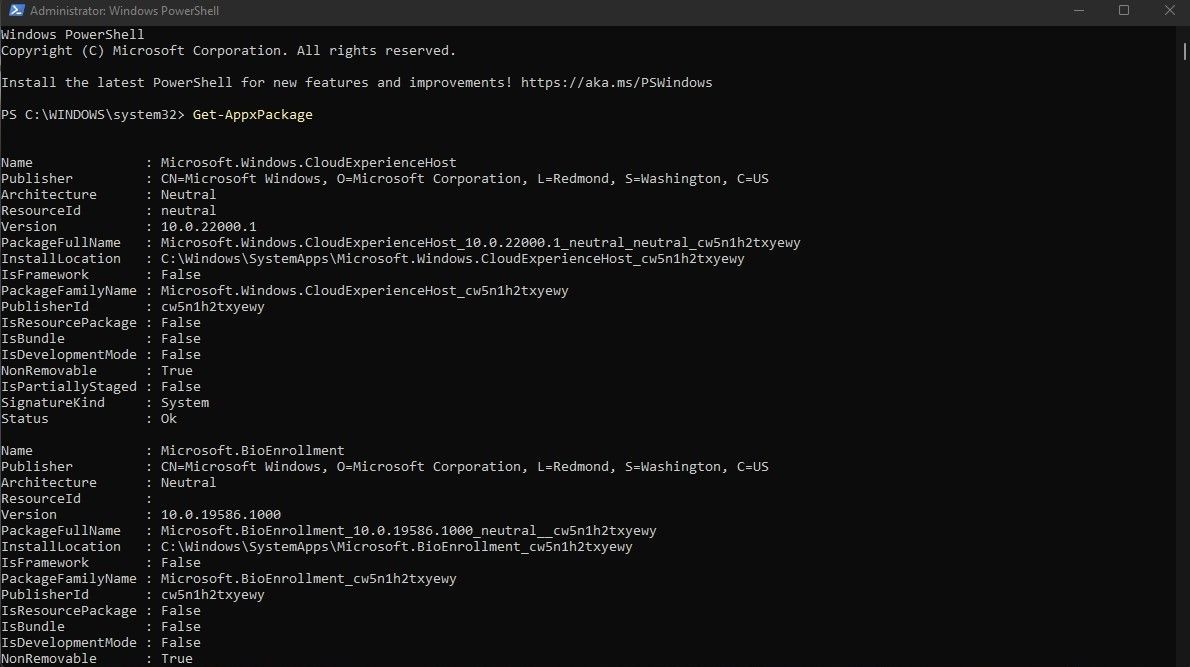Click the Microsoft.BioEnrollment Name value
The height and width of the screenshot is (667, 1190).
252,450
